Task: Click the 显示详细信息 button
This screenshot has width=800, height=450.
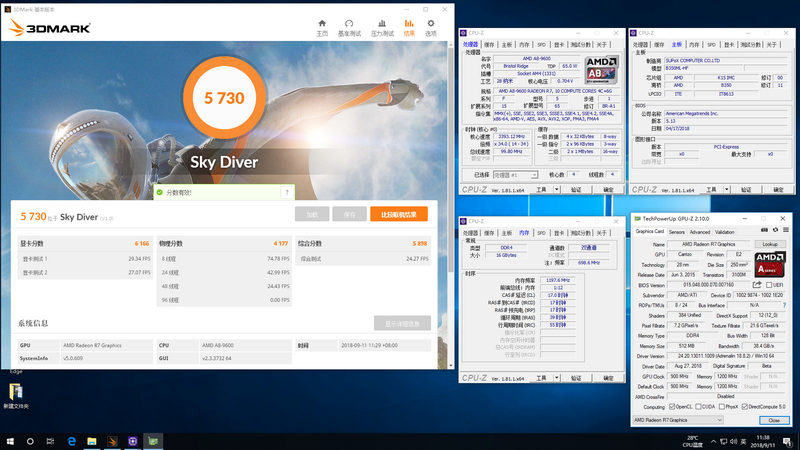Action: click(402, 323)
